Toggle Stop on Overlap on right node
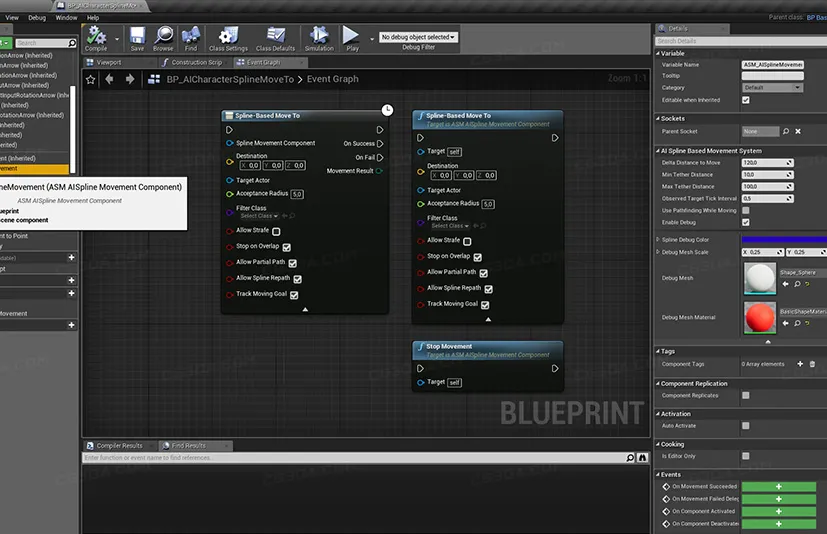 (478, 257)
